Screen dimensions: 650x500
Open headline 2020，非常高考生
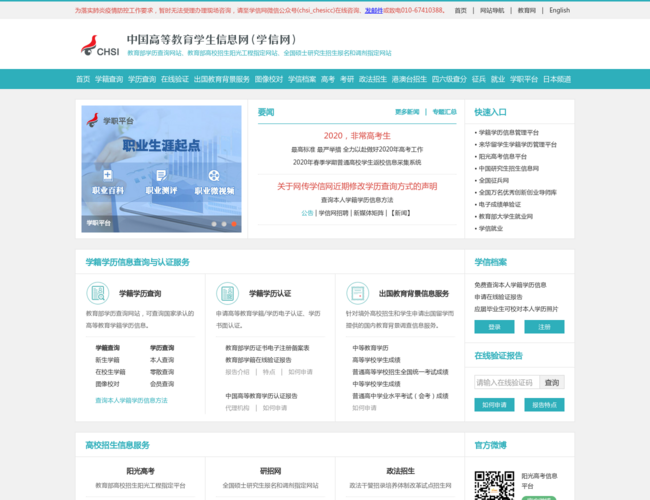pos(357,136)
